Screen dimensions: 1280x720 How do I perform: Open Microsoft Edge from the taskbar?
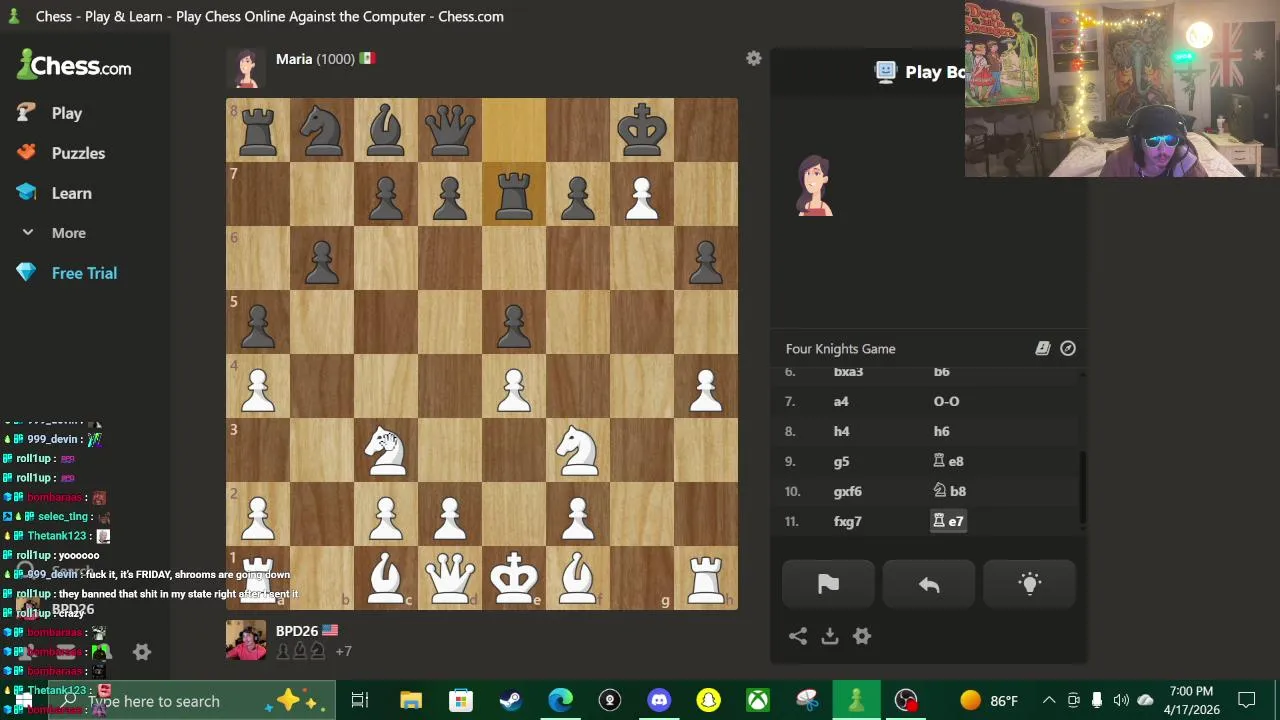click(560, 701)
